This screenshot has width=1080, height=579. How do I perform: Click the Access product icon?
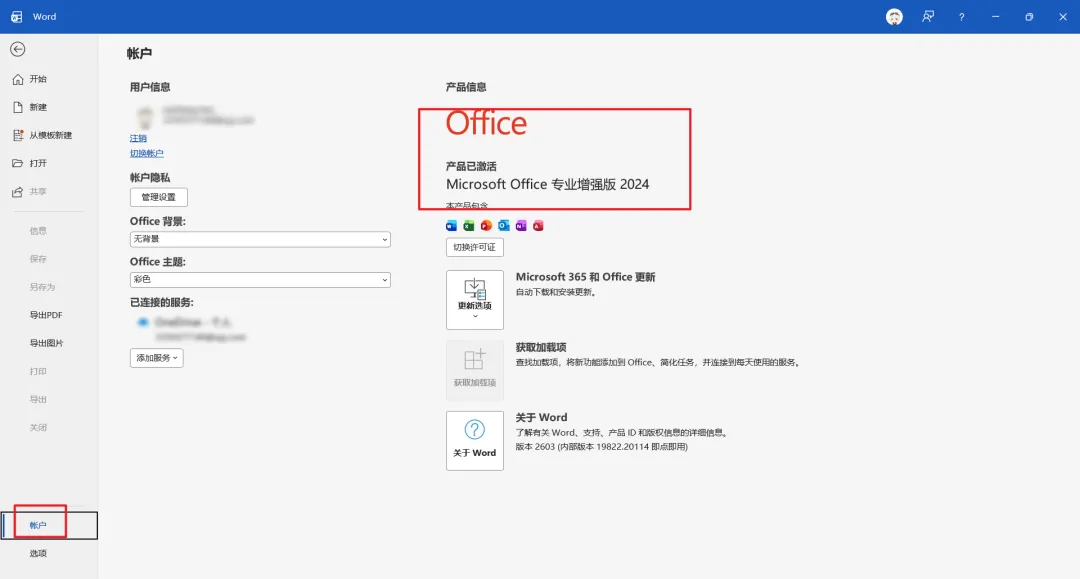tap(538, 226)
